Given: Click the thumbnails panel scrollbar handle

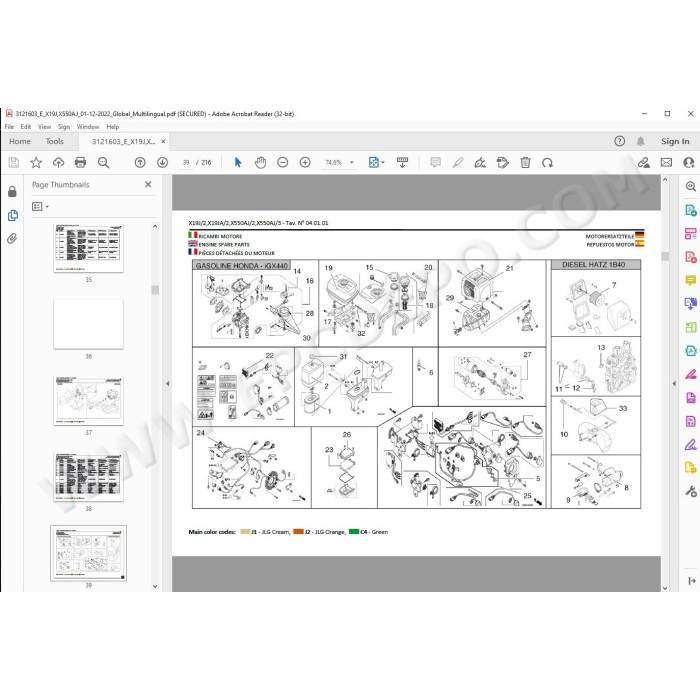Looking at the screenshot, I should pos(155,290).
